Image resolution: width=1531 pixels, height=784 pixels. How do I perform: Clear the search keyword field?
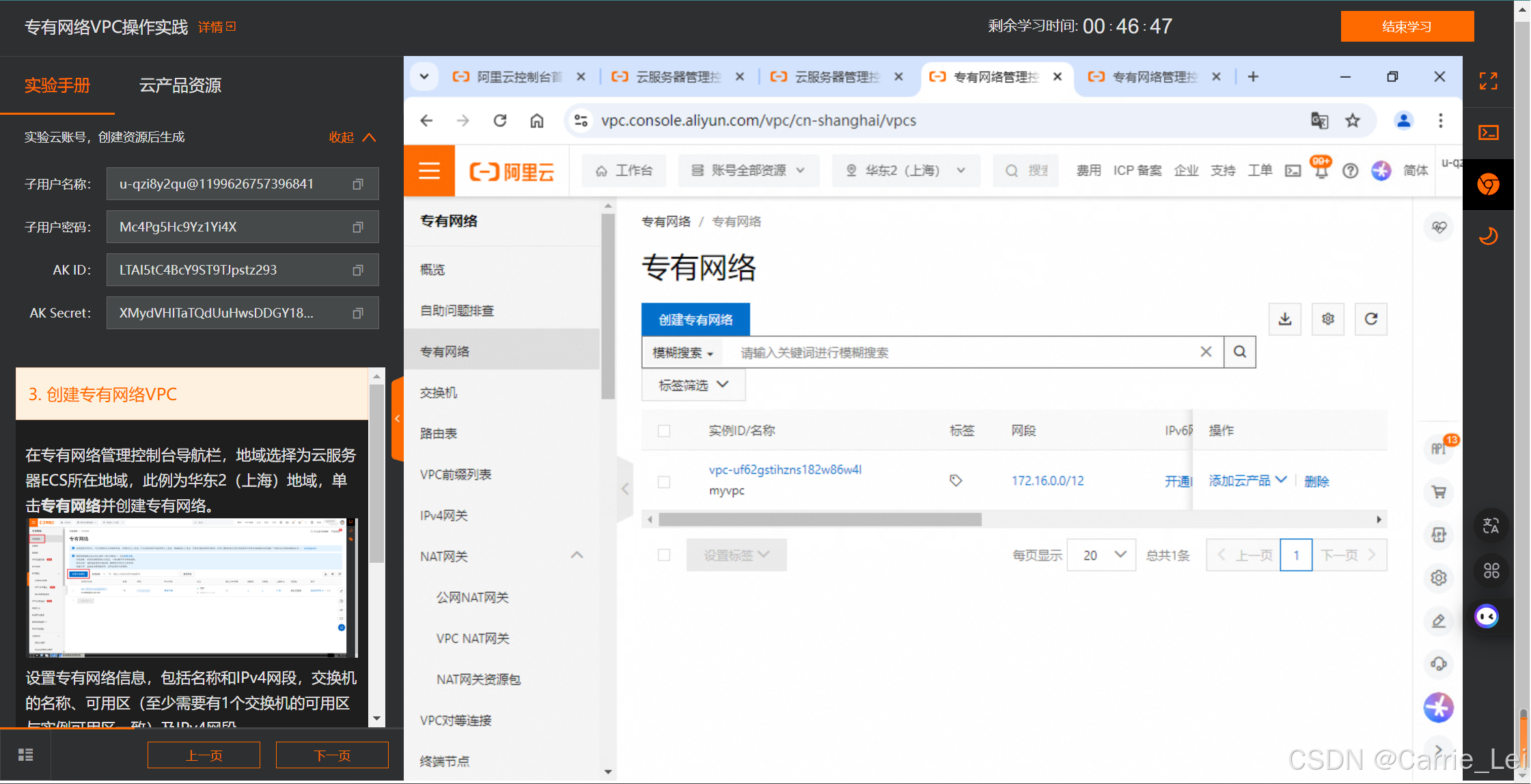click(1206, 352)
